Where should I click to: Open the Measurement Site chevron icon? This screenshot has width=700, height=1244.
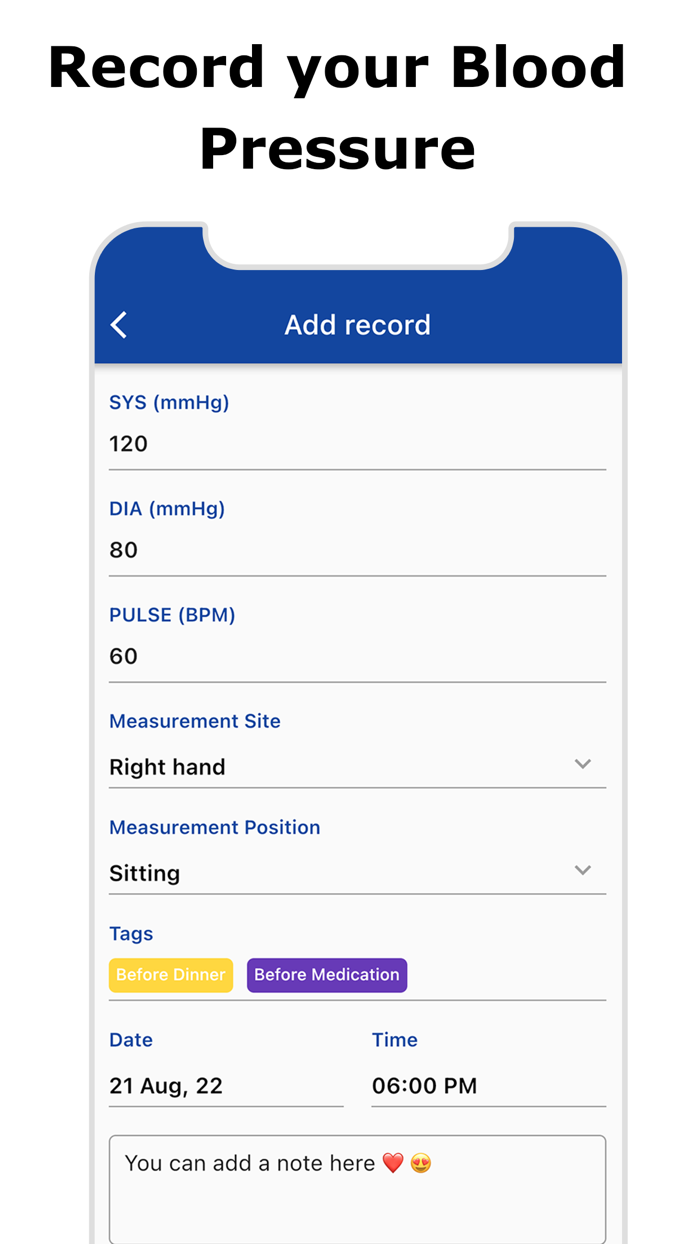click(583, 764)
